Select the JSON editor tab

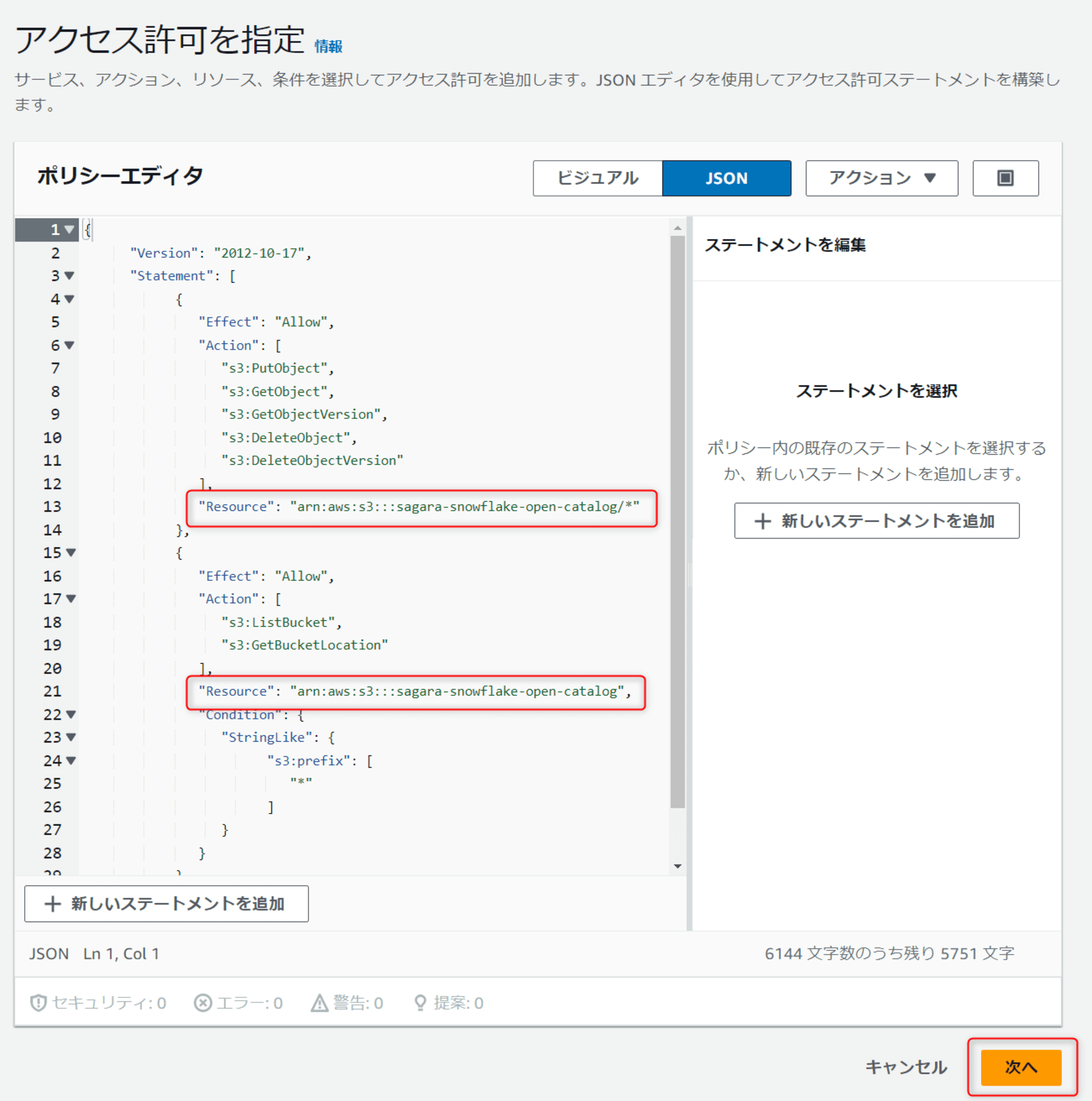pyautogui.click(x=726, y=178)
